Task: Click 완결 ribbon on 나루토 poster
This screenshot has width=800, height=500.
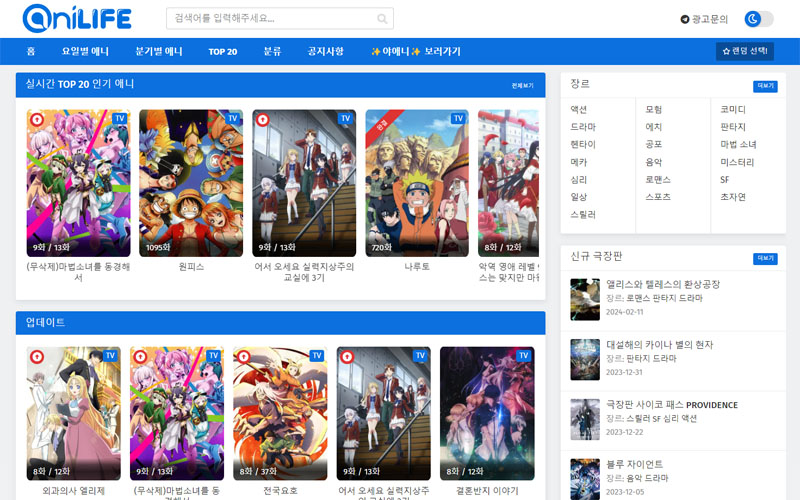Action: 383,126
